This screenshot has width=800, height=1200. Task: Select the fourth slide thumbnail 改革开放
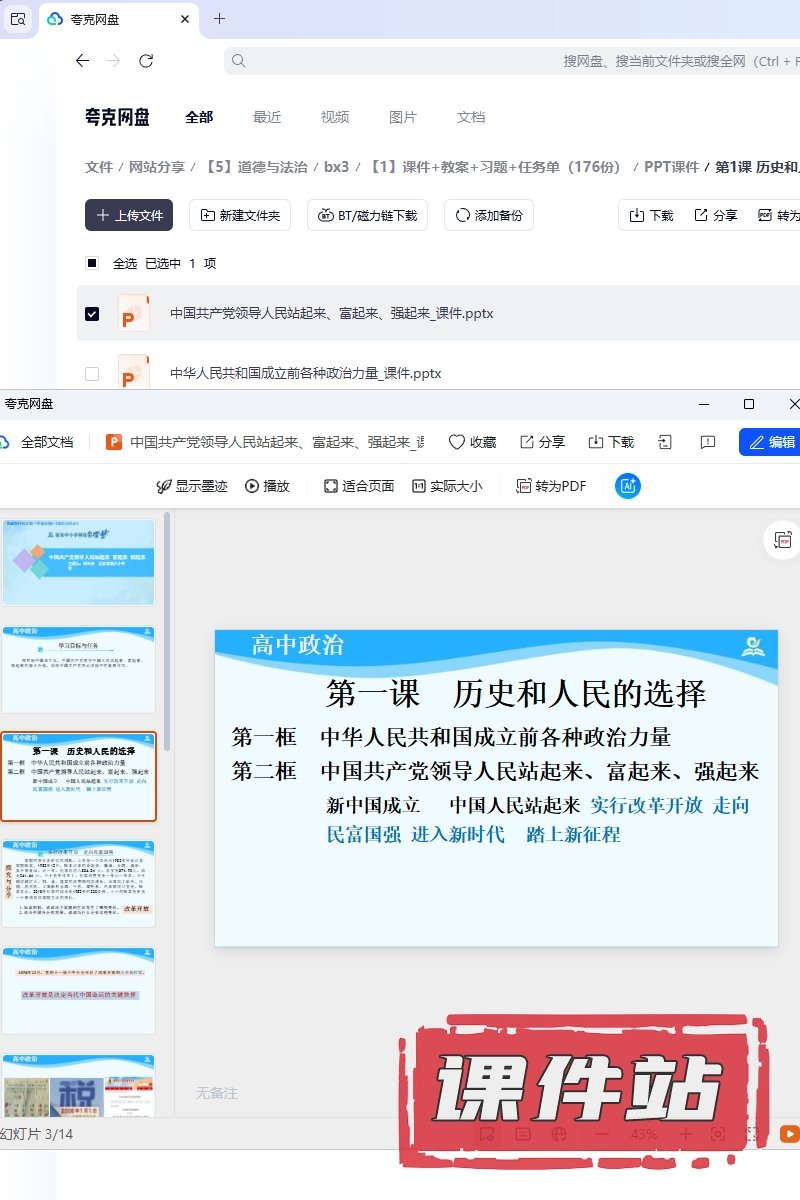(79, 883)
